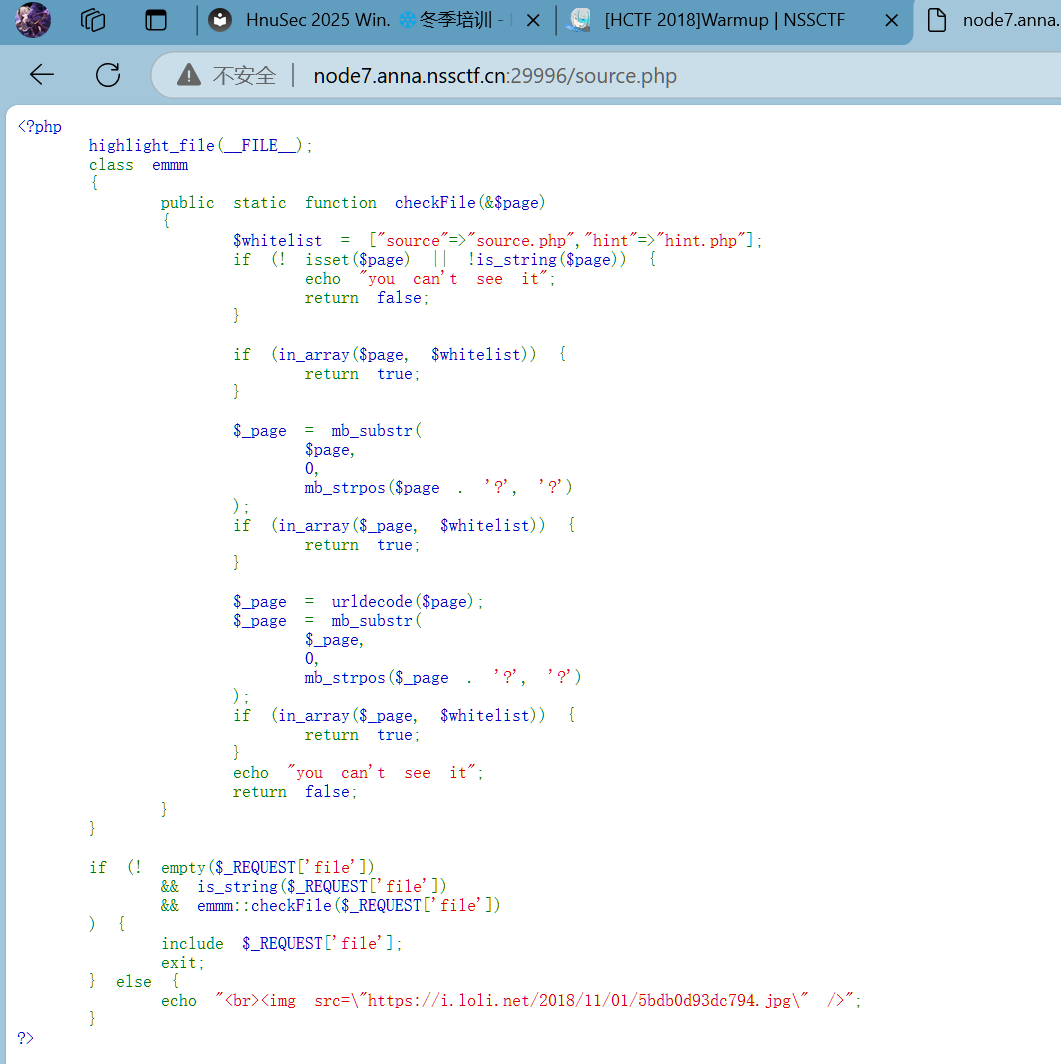This screenshot has height=1064, width=1061.
Task: Click the 不安全 security label
Action: pyautogui.click(x=244, y=76)
